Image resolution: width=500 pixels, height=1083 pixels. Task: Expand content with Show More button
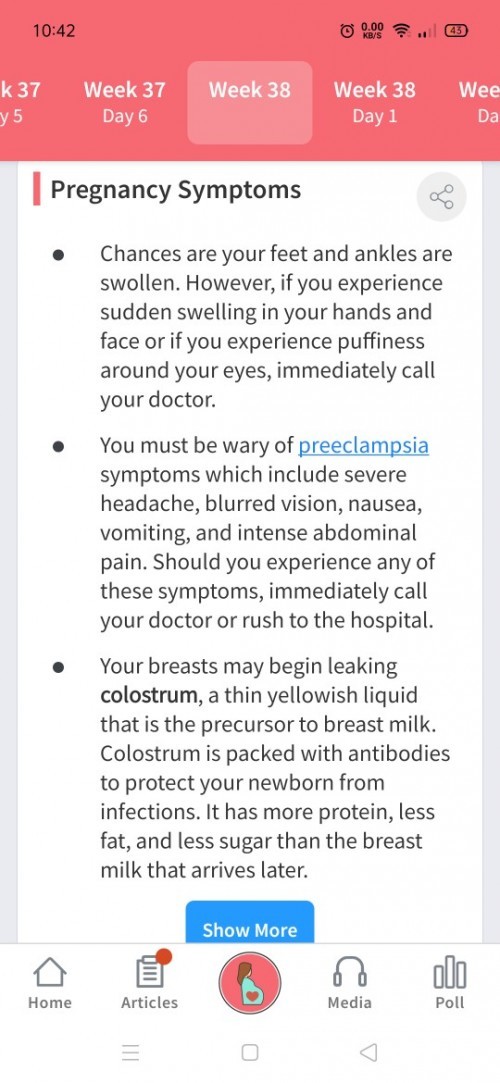point(250,923)
